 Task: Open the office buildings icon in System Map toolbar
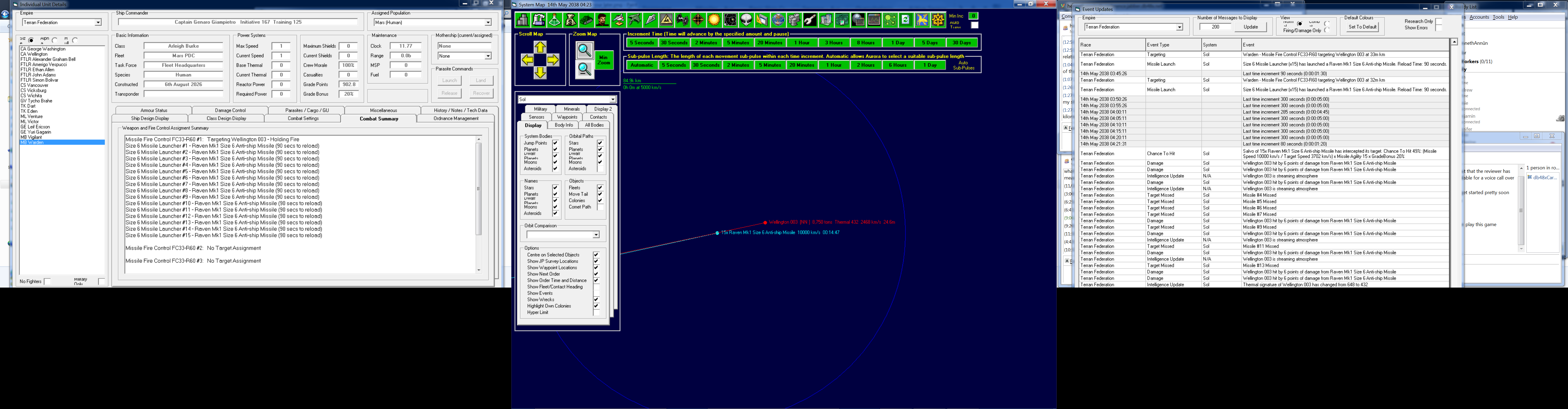(523, 20)
